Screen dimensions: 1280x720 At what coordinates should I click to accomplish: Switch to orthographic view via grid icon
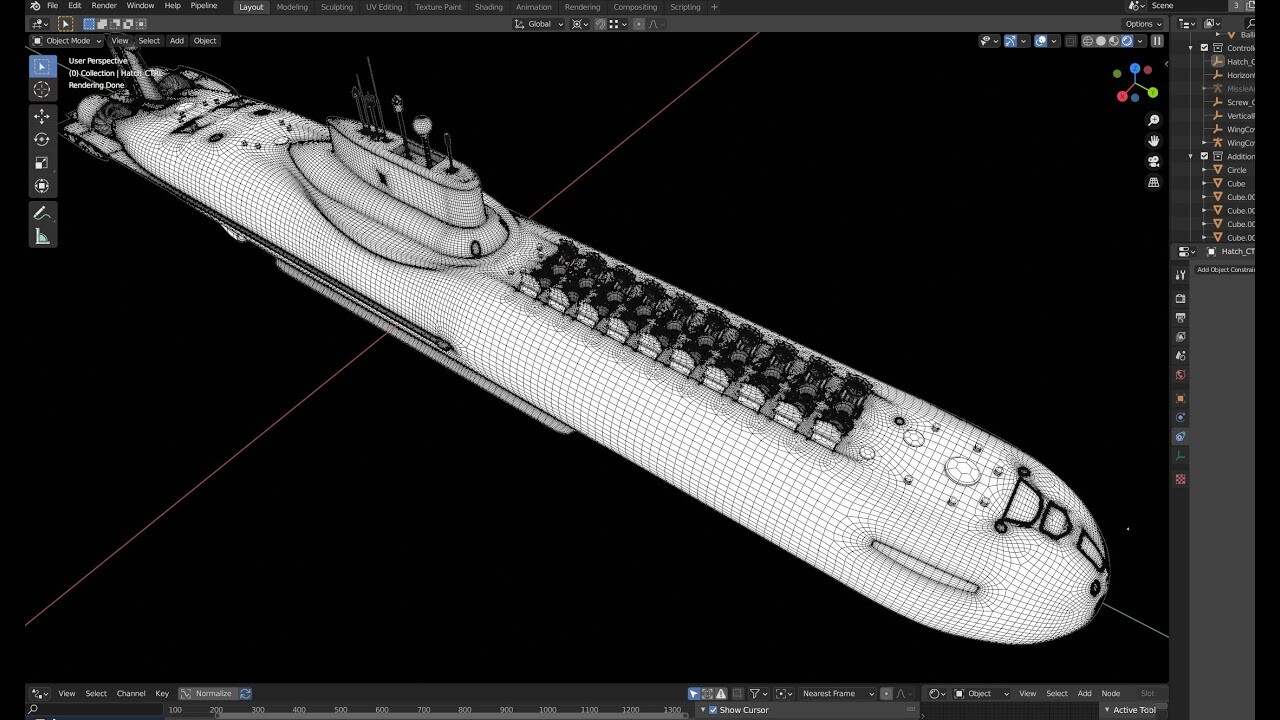tap(1154, 183)
